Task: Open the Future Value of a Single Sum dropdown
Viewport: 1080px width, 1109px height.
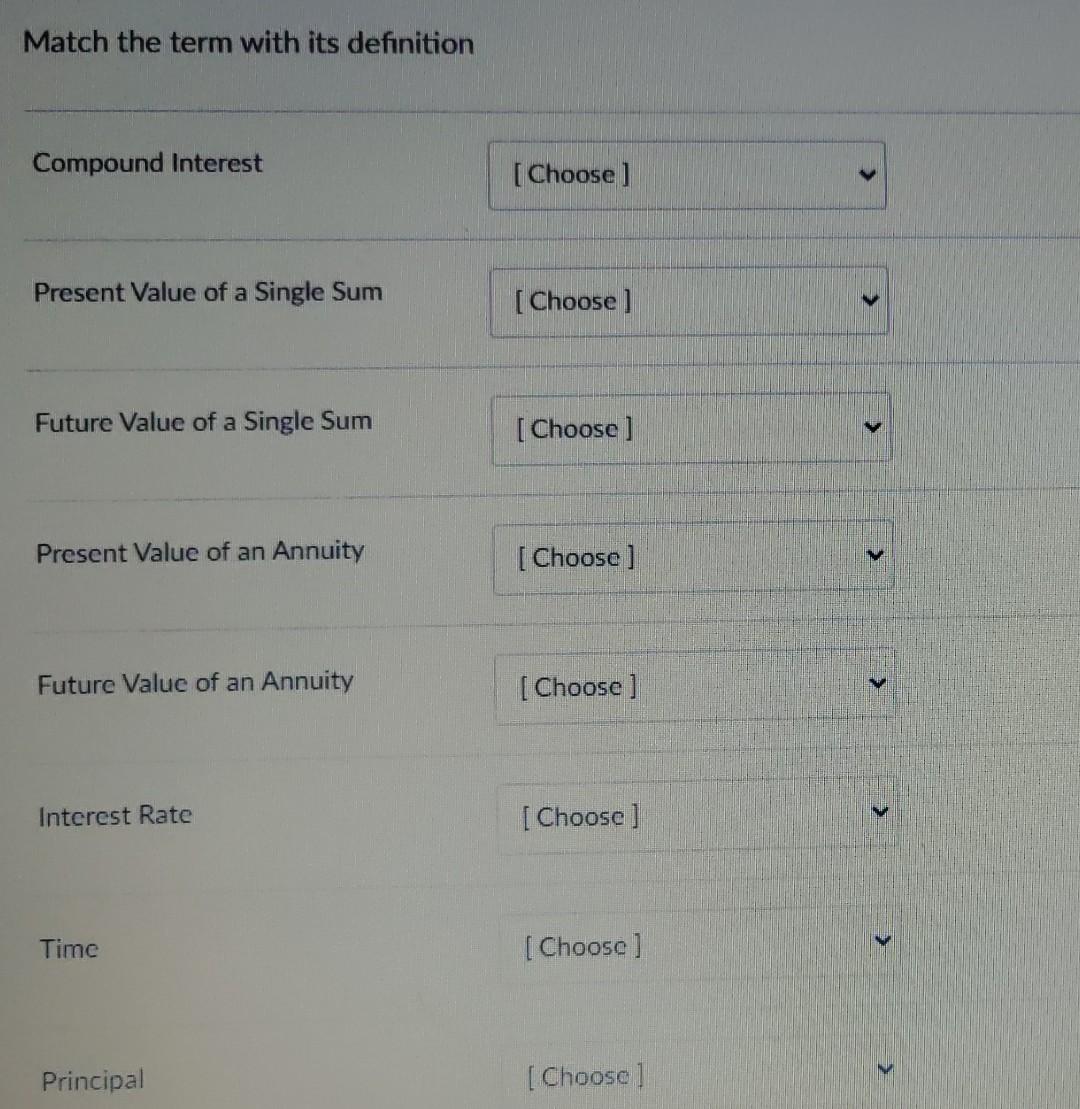Action: 690,428
